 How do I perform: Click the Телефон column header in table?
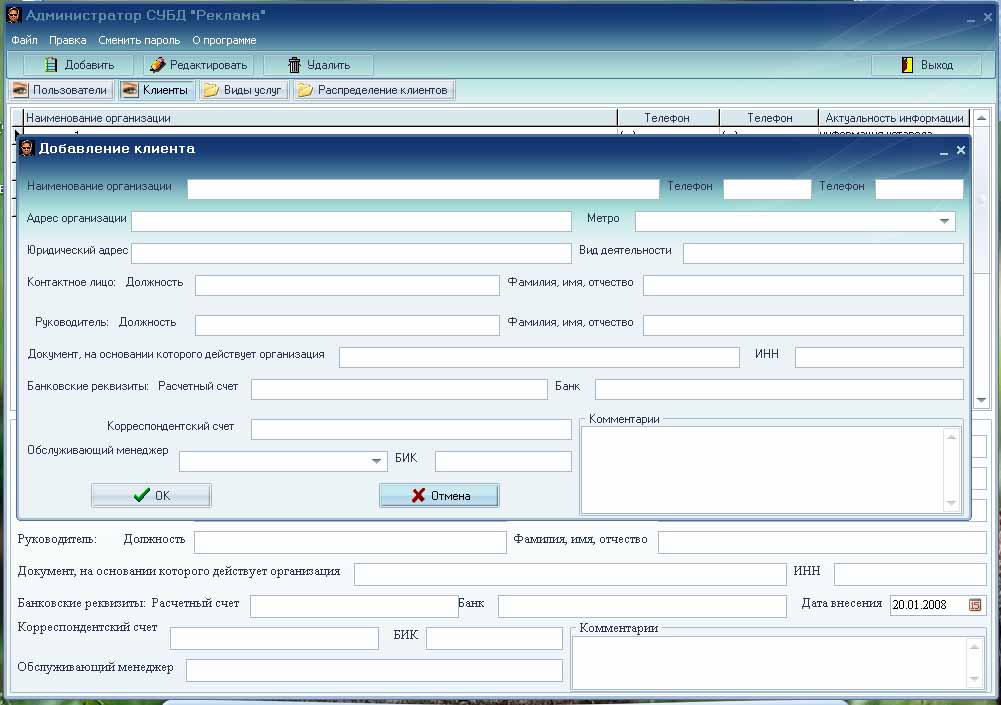click(667, 118)
